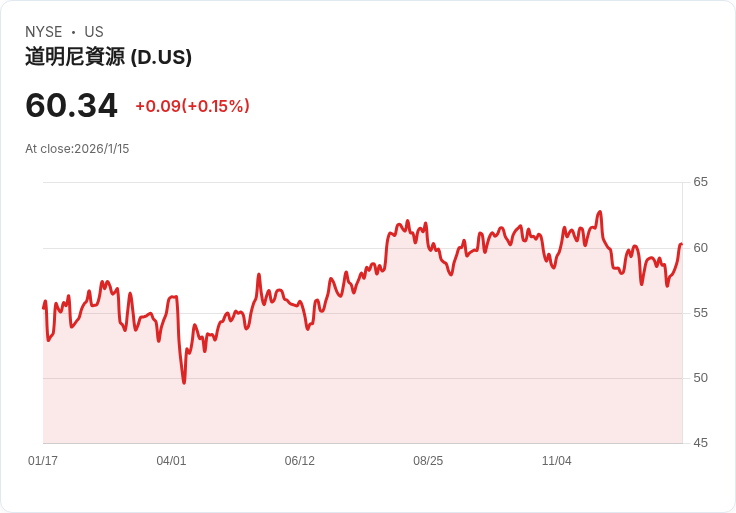Image resolution: width=736 pixels, height=513 pixels.
Task: Click the 65 price axis label
Action: click(701, 182)
